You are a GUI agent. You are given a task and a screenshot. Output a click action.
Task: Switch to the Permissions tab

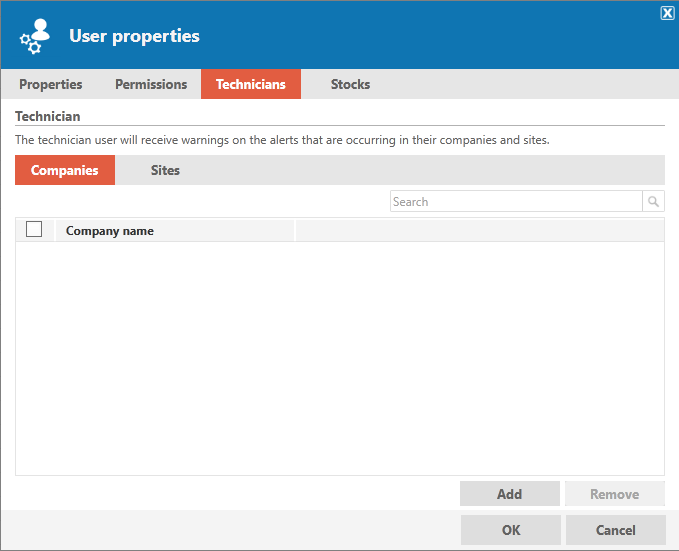point(151,84)
